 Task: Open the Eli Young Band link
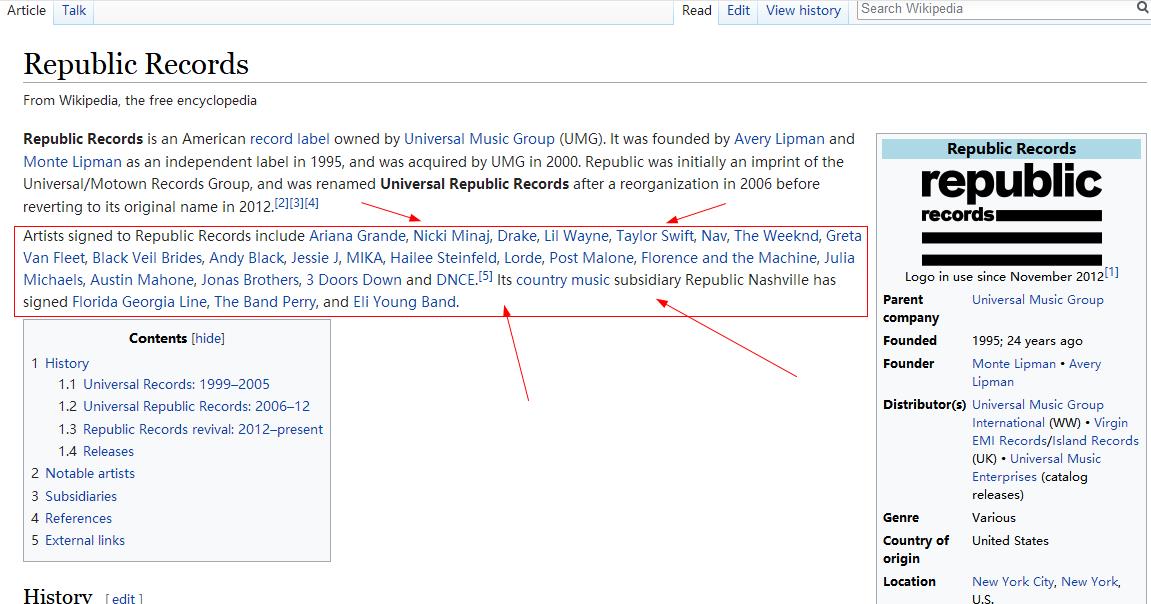(x=404, y=302)
